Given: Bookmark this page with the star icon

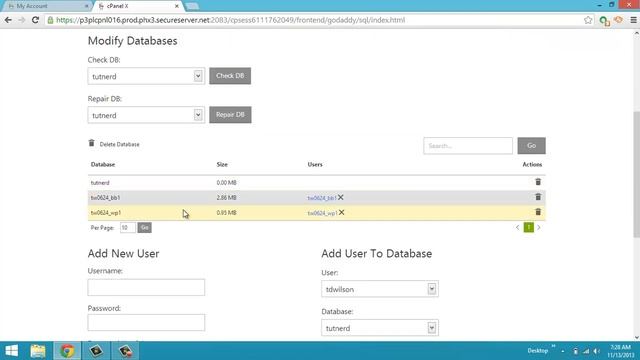Looking at the screenshot, I should (588, 20).
